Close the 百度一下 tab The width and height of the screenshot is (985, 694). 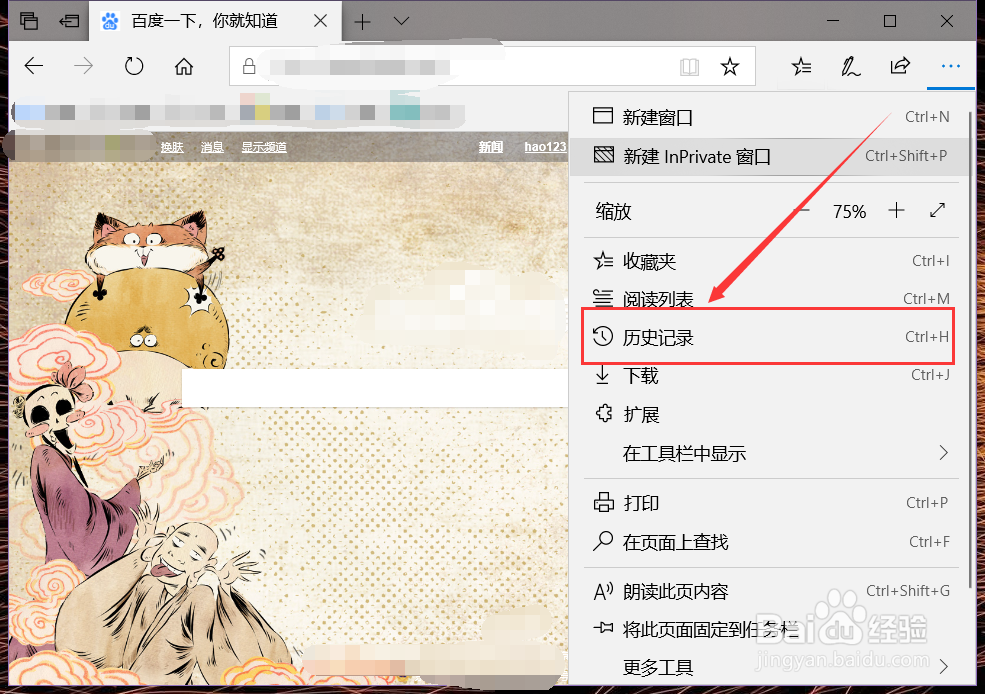point(320,21)
